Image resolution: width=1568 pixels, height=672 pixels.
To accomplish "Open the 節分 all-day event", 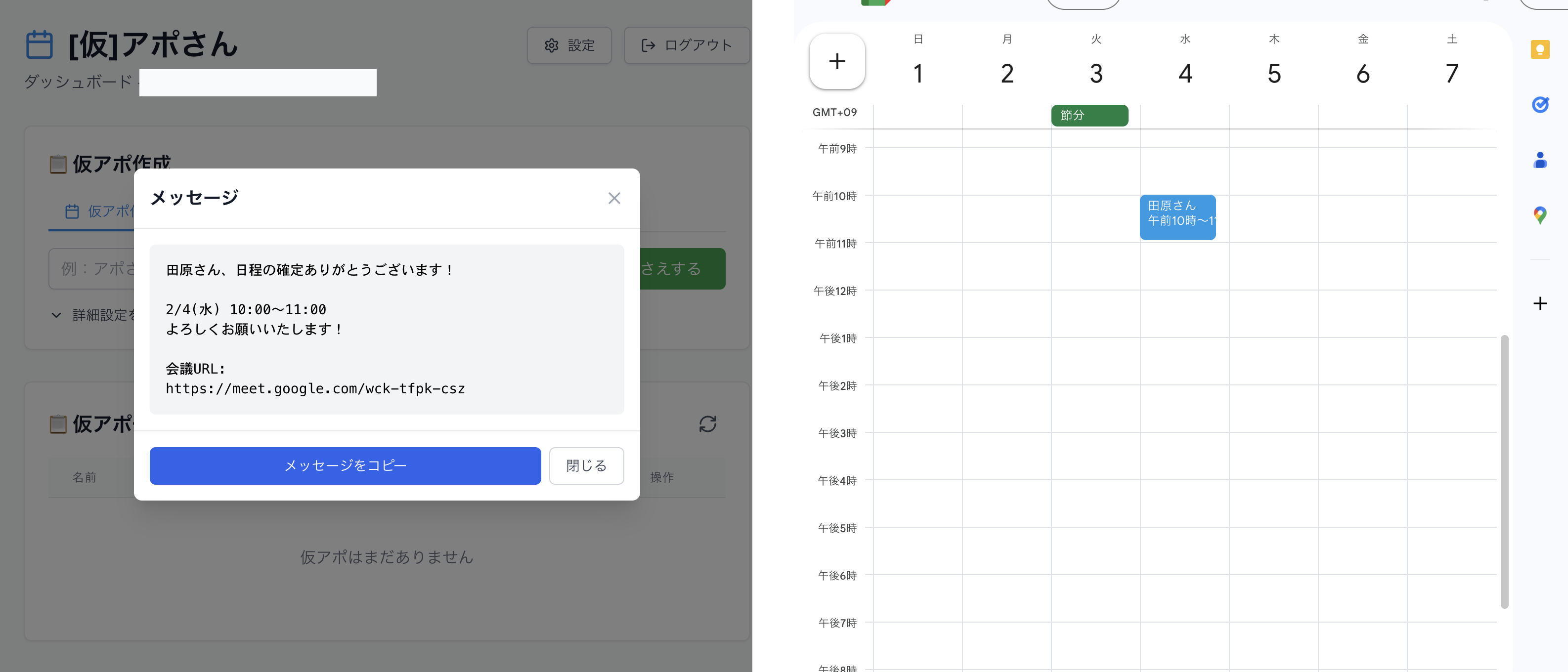I will click(1089, 115).
